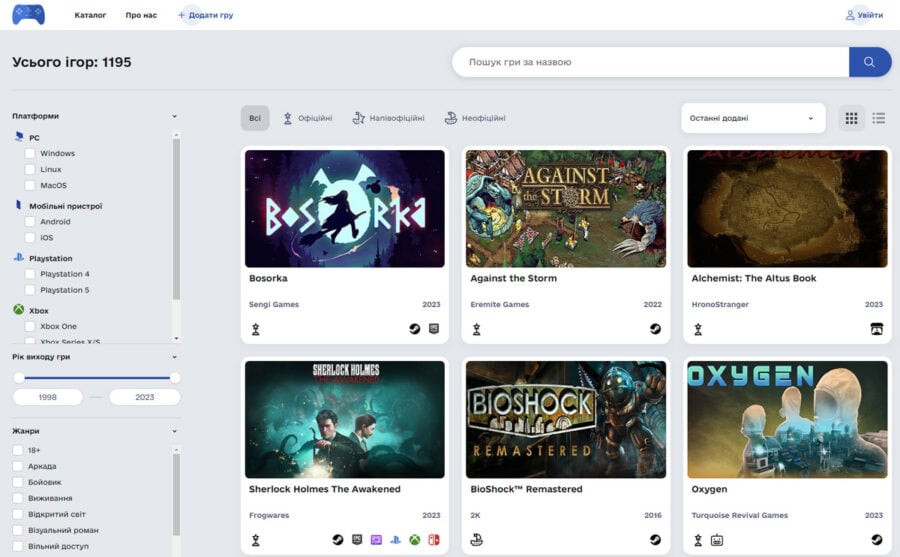Click Steam icon on Bosorka card
900x557 pixels.
414,329
